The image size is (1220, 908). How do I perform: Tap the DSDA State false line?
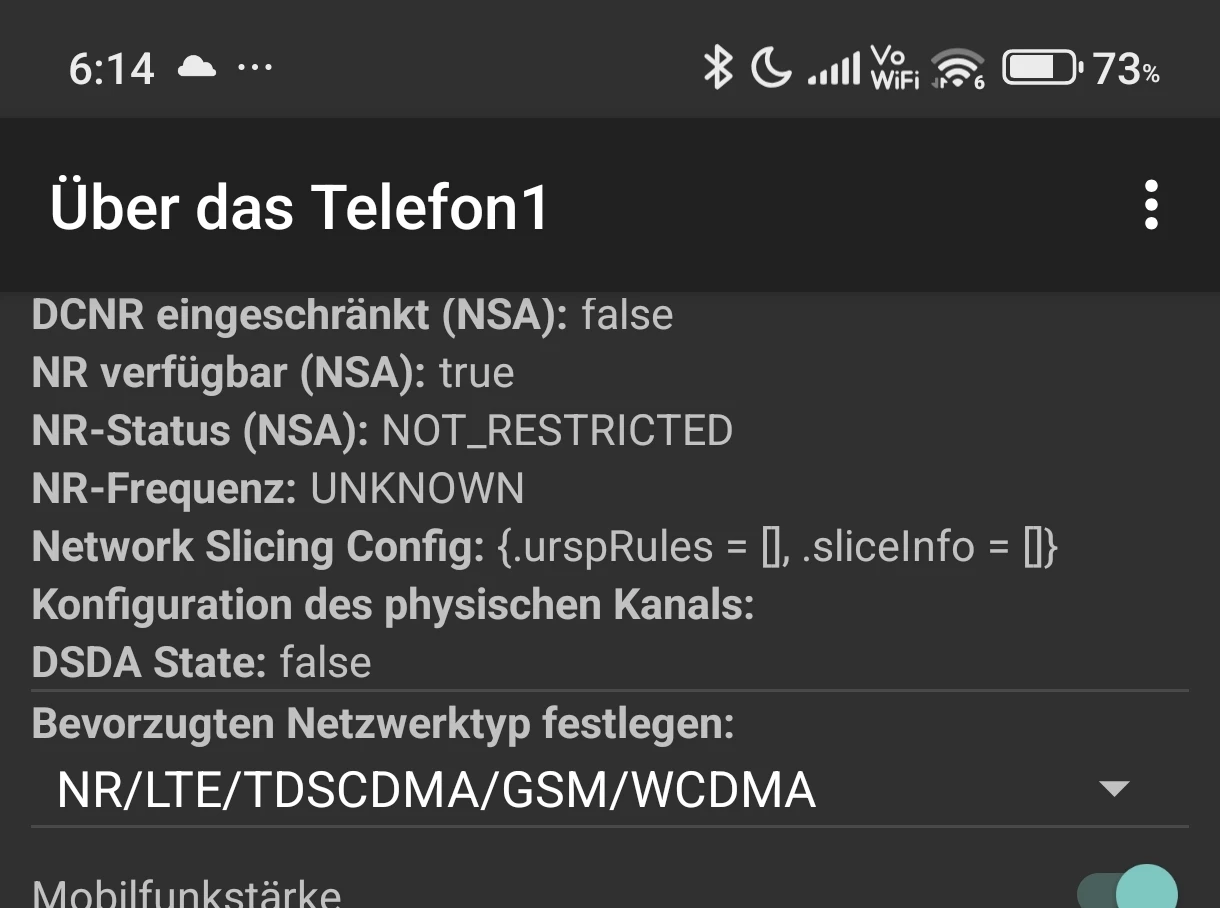click(x=202, y=662)
